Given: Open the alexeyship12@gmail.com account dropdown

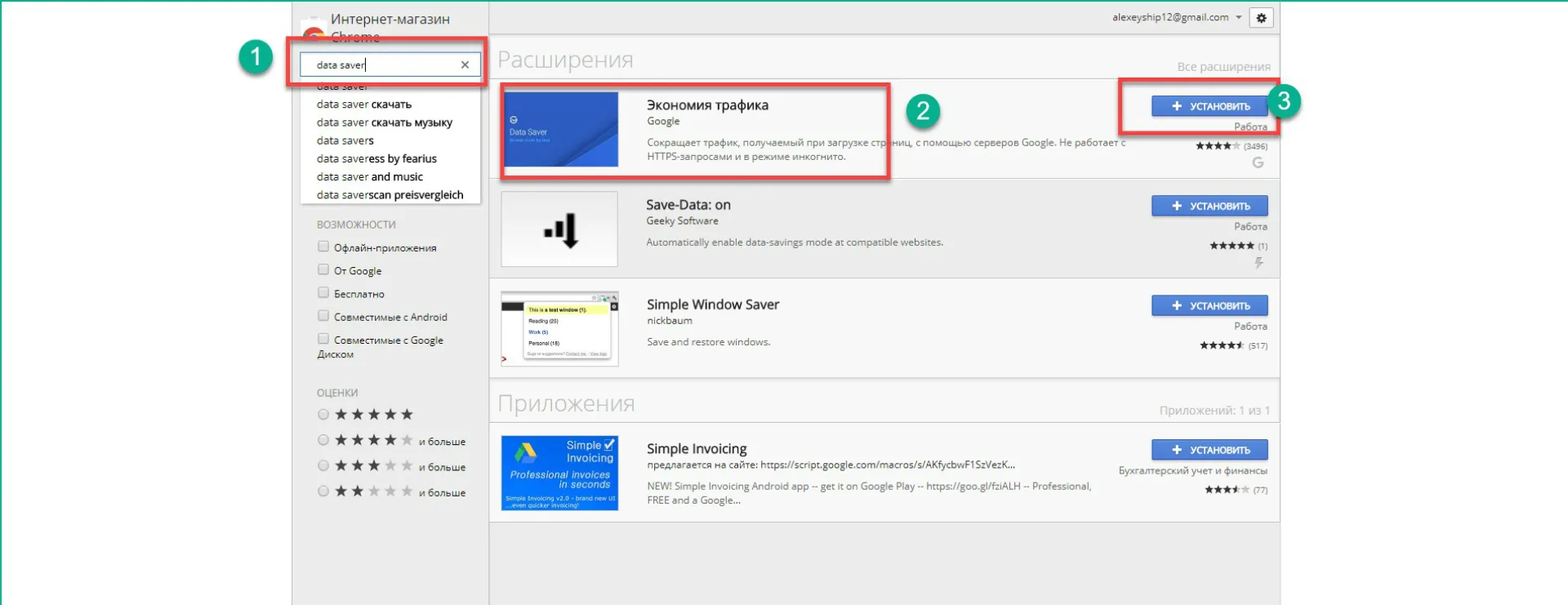Looking at the screenshot, I should tap(1177, 17).
